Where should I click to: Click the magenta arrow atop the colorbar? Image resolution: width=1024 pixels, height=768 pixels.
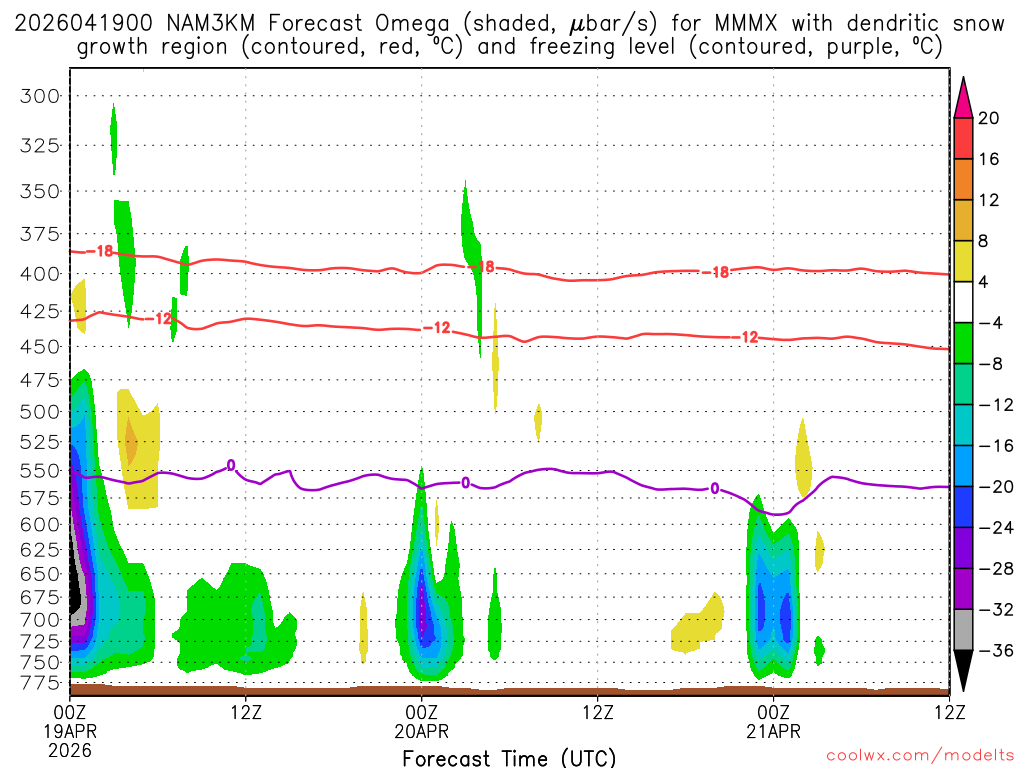(x=963, y=97)
